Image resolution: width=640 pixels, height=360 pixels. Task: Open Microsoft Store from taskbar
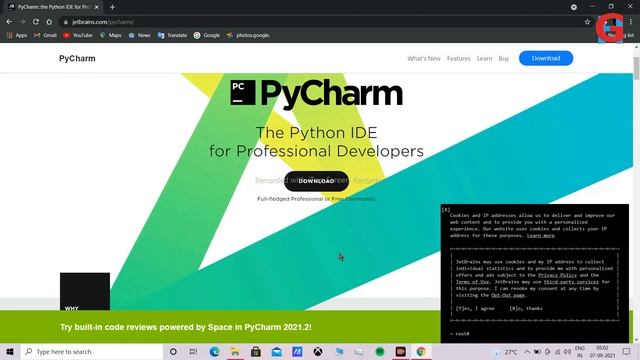pos(256,351)
